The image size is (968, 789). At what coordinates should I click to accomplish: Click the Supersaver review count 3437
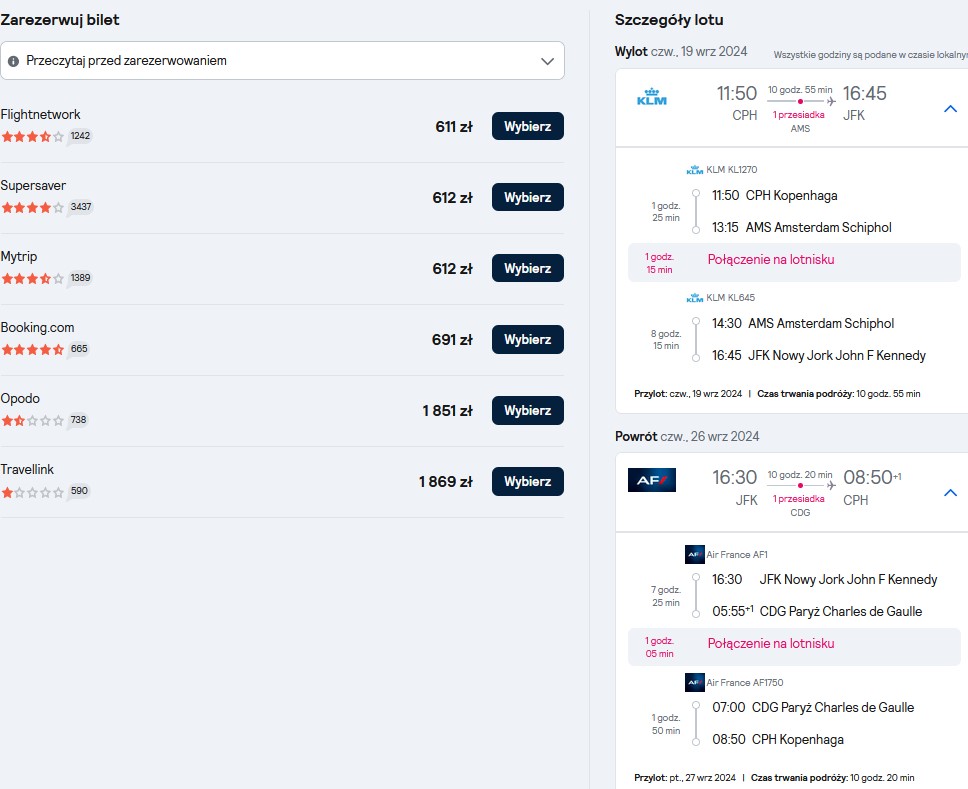click(x=80, y=207)
